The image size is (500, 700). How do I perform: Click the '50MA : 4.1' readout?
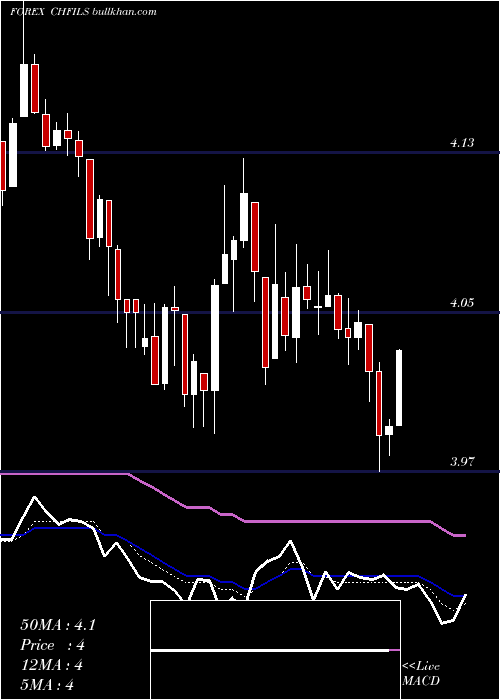(58, 625)
